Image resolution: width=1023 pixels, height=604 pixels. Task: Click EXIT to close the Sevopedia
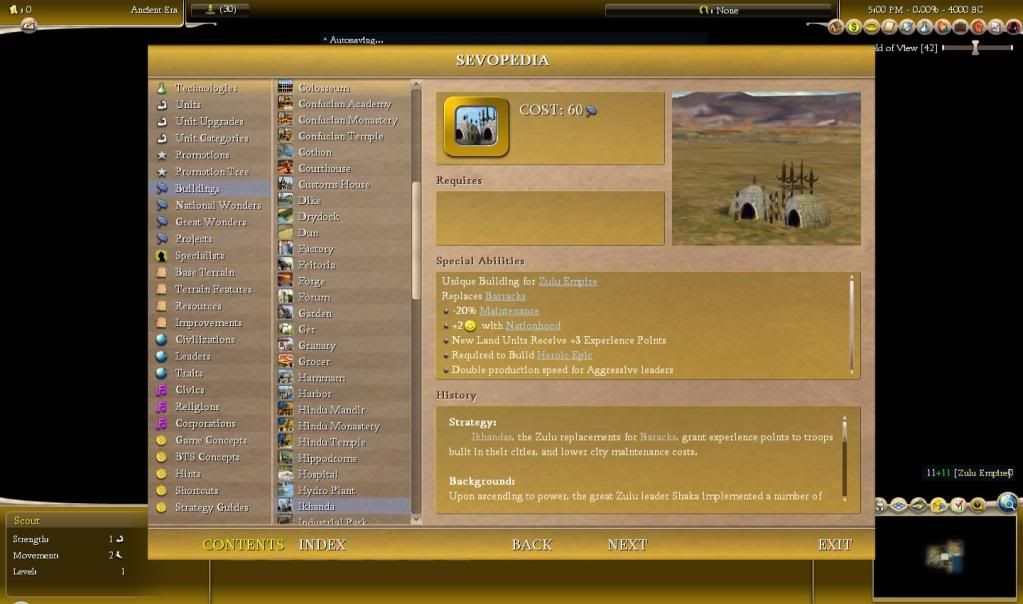click(x=835, y=545)
